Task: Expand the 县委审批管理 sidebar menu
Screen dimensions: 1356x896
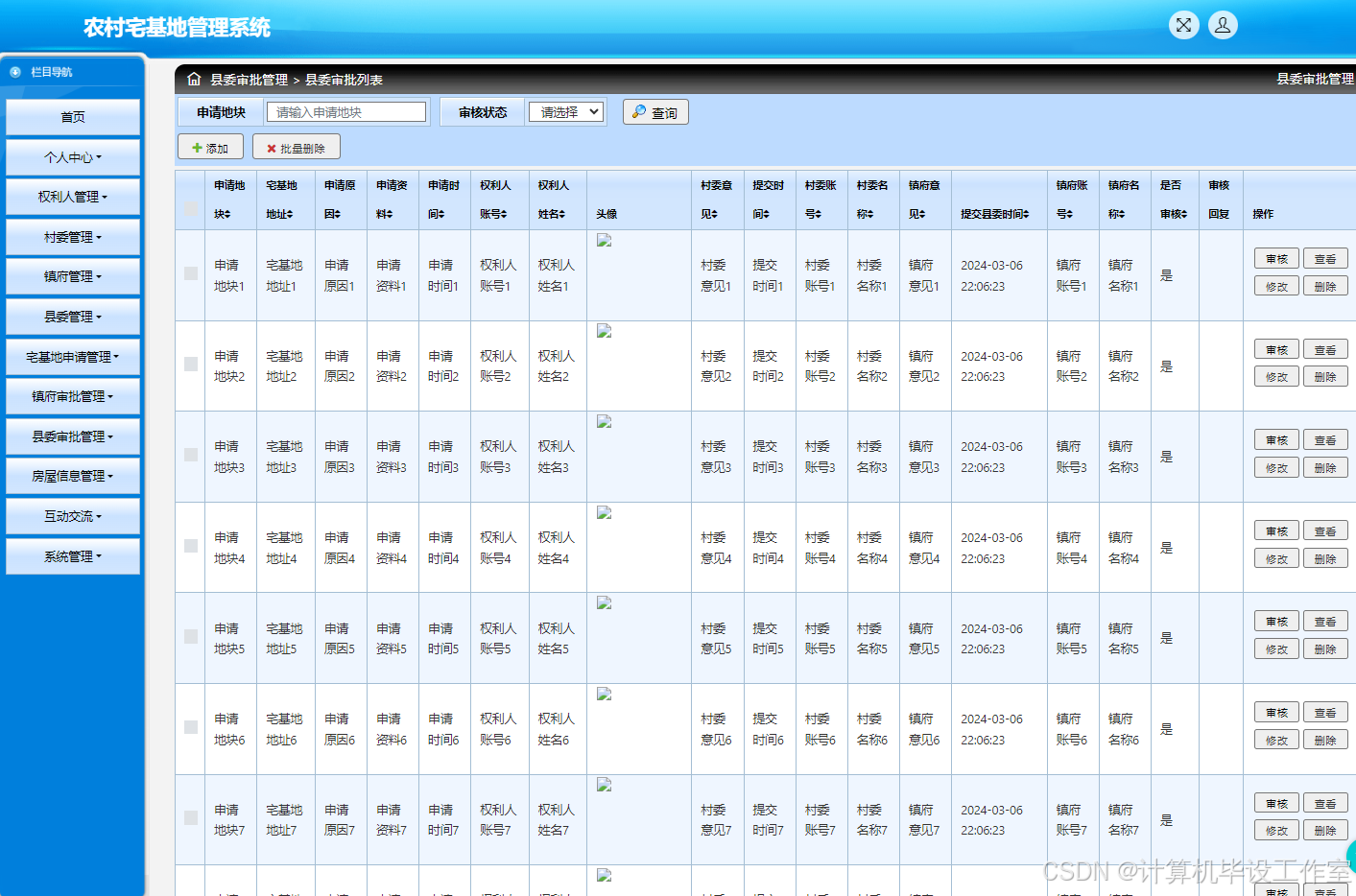Action: (73, 436)
